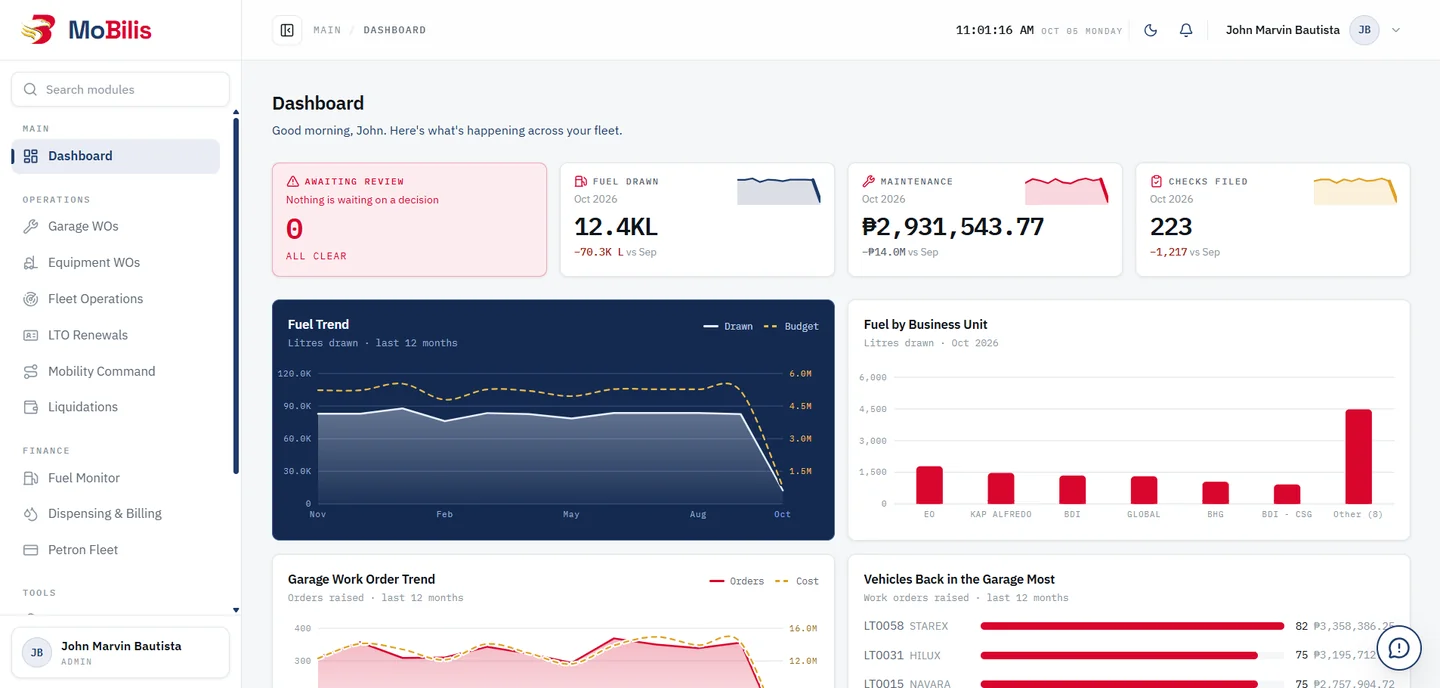Image resolution: width=1440 pixels, height=688 pixels.
Task: Toggle the Budget series in Fuel Trend legend
Action: 791,327
